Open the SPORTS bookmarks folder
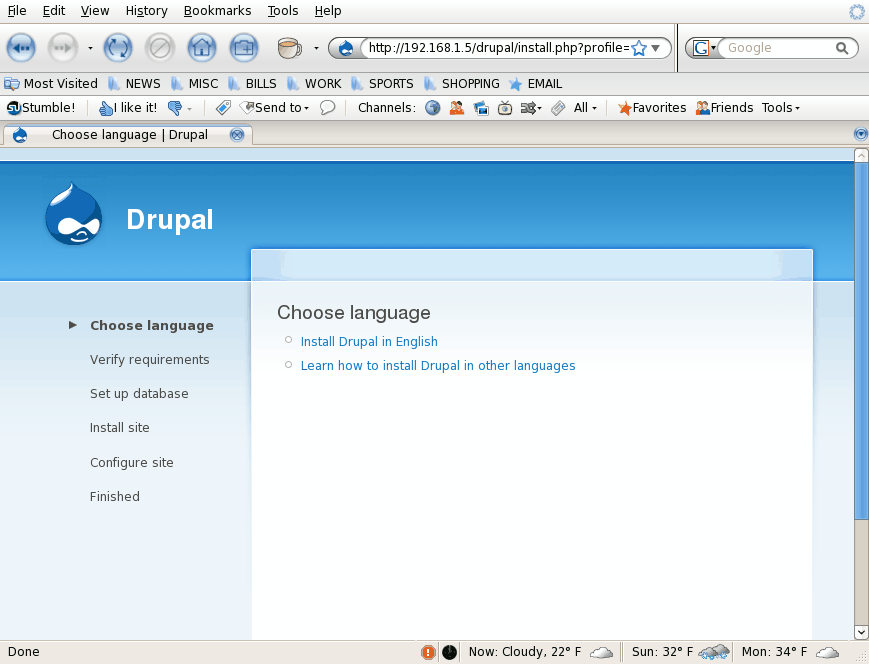 click(x=382, y=84)
